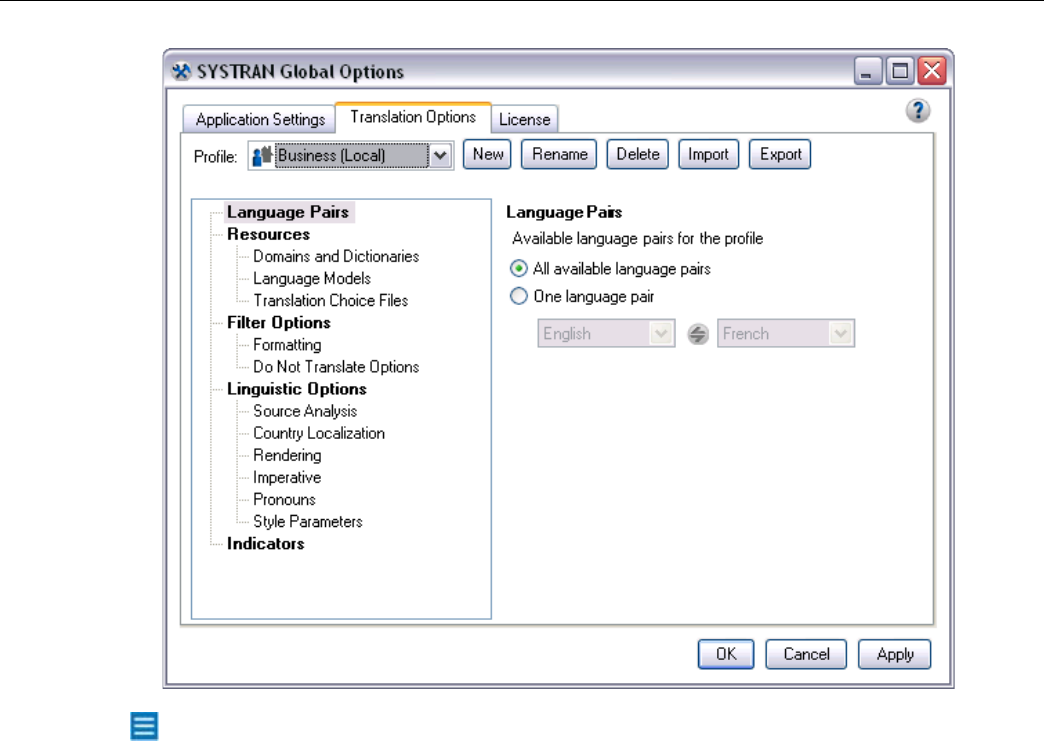
Task: Click the Export profile button
Action: pyautogui.click(x=780, y=154)
